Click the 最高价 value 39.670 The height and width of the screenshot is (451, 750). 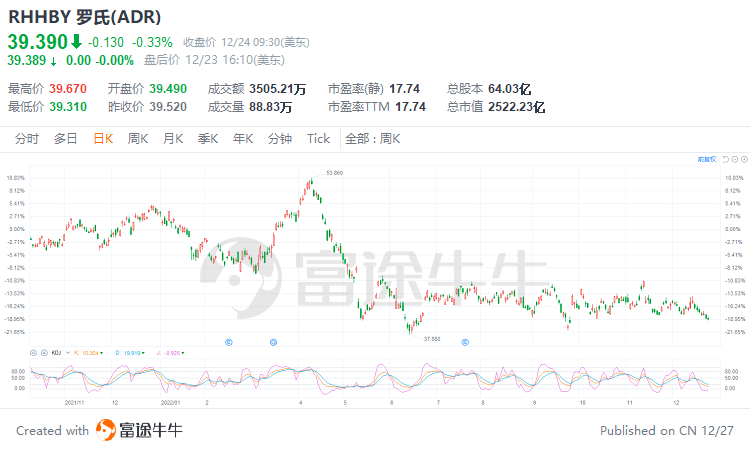(x=68, y=89)
